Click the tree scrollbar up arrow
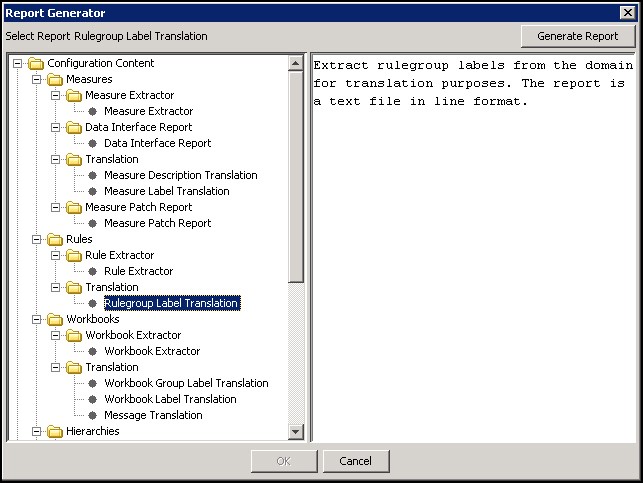Image resolution: width=643 pixels, height=483 pixels. (x=296, y=63)
